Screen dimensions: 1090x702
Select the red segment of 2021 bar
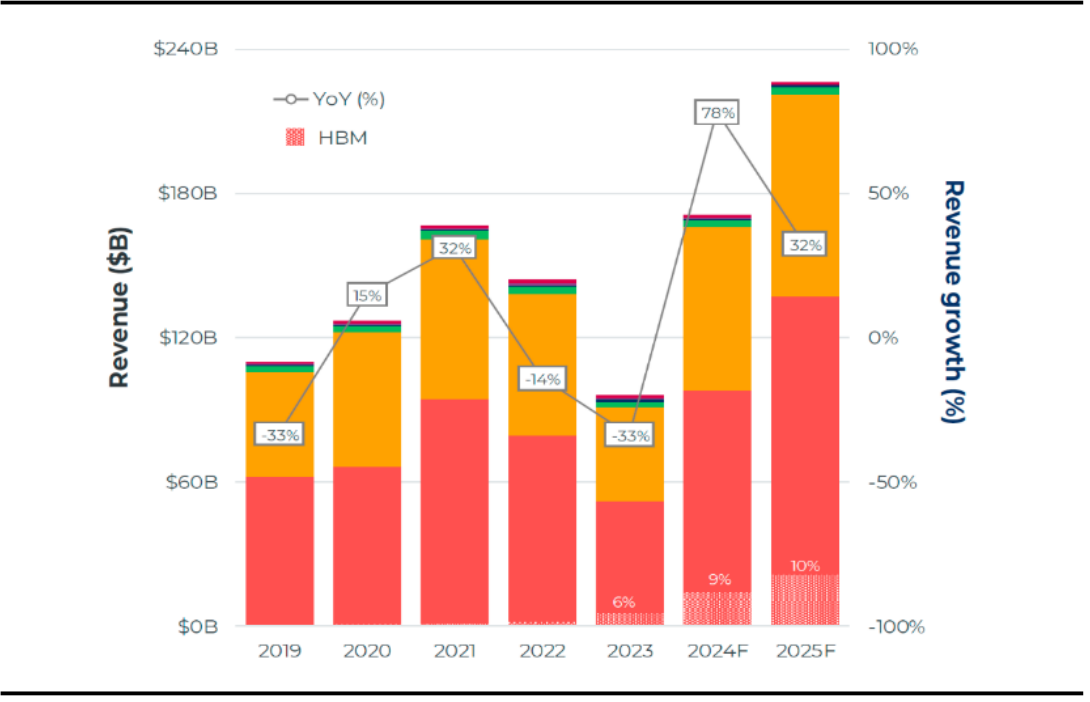[x=455, y=512]
